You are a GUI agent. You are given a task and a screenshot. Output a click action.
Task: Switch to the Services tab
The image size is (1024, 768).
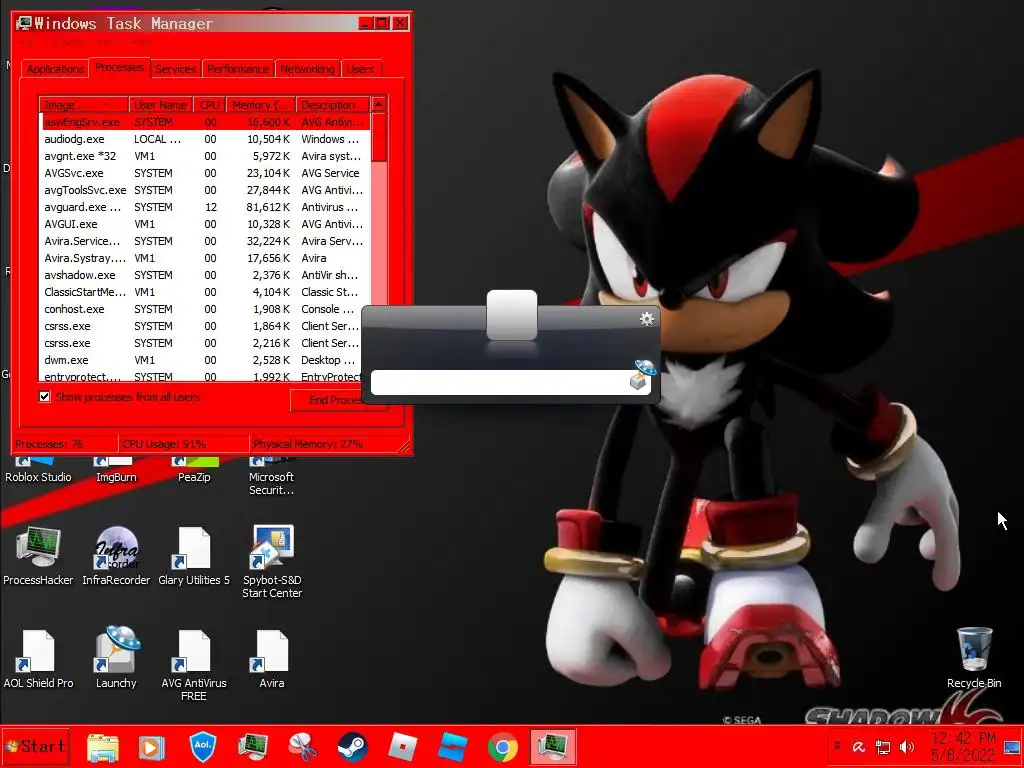(x=175, y=69)
